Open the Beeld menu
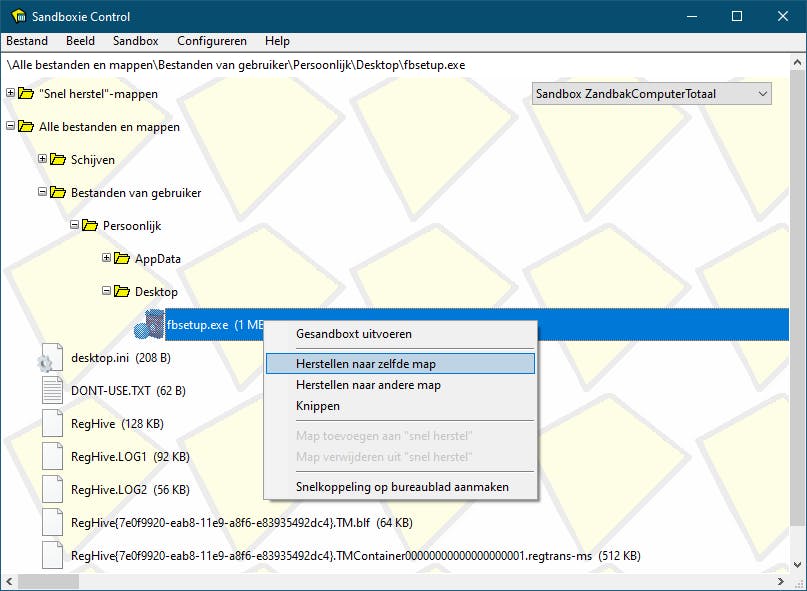Image resolution: width=807 pixels, height=591 pixels. click(x=80, y=41)
